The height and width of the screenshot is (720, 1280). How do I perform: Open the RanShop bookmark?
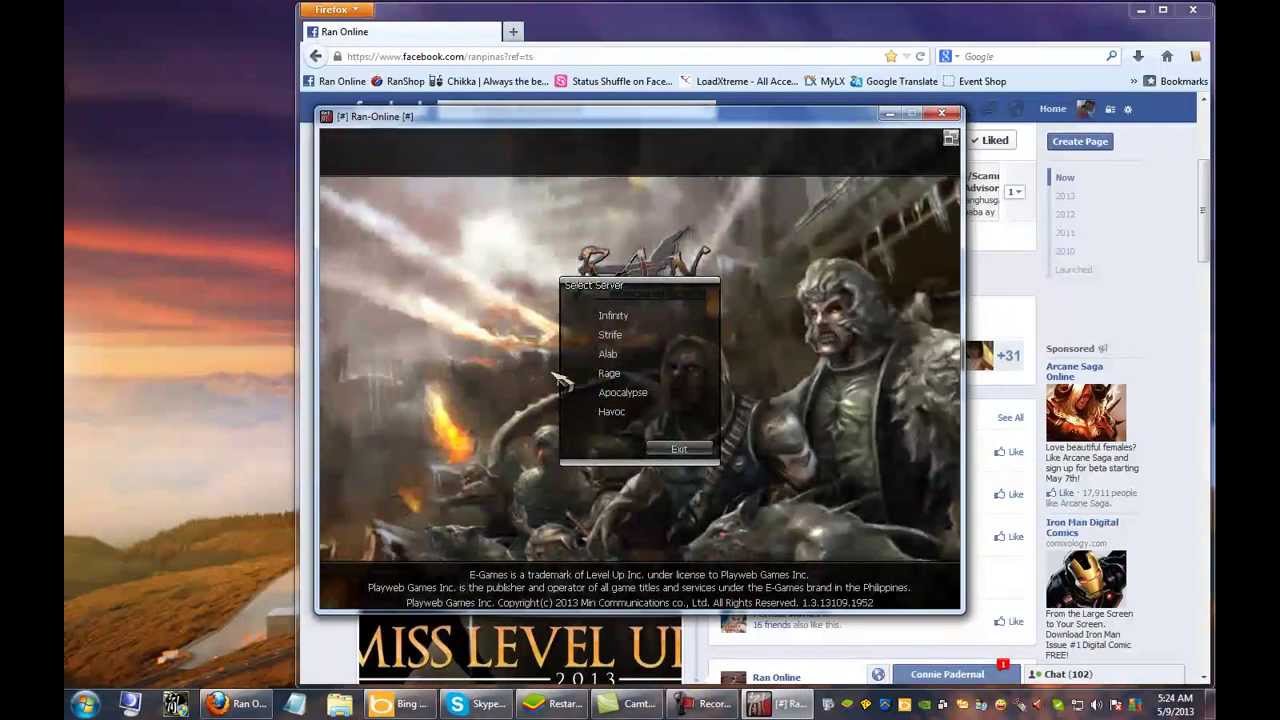tap(397, 82)
